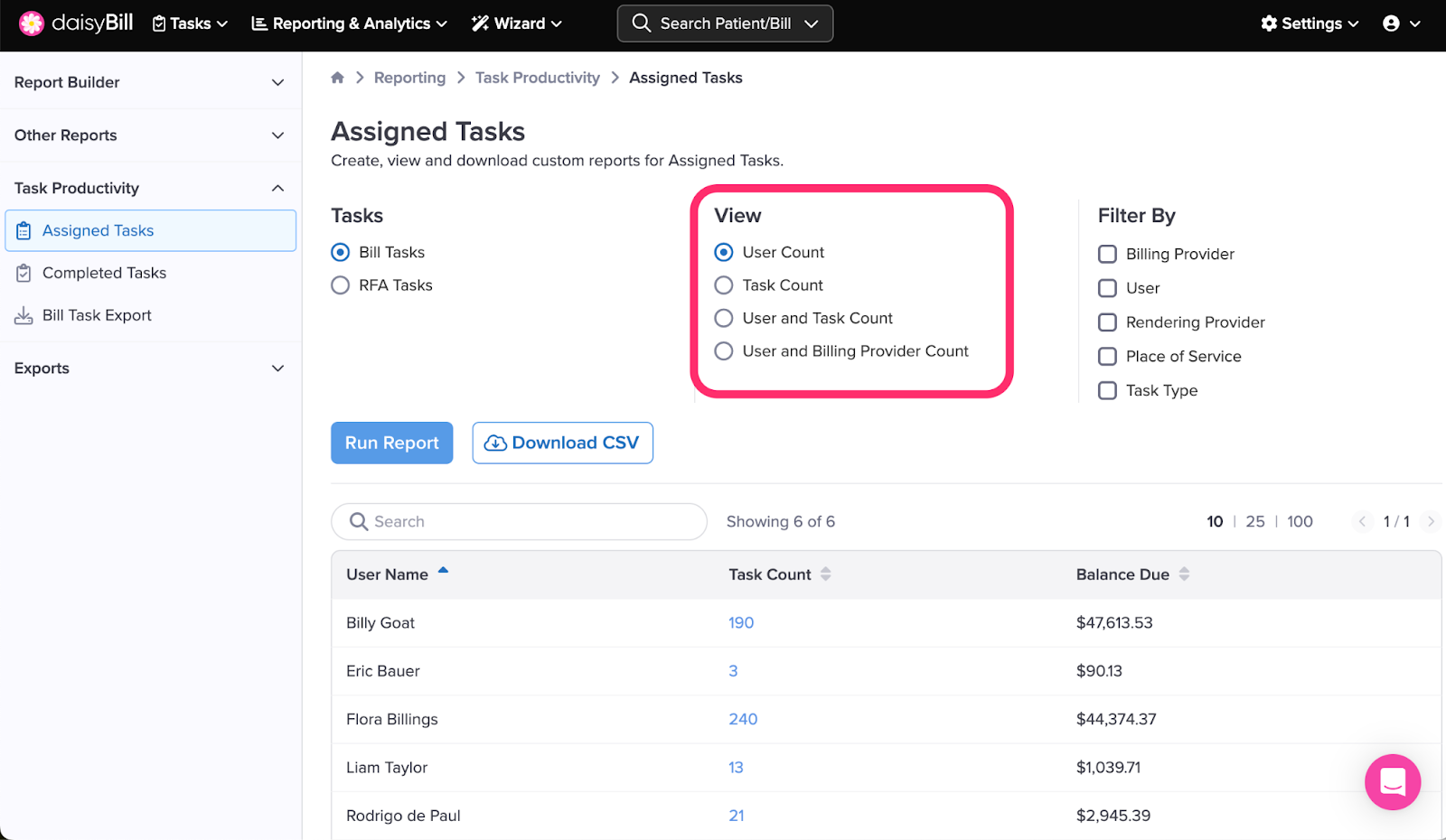The height and width of the screenshot is (840, 1446).
Task: Sort by Balance Due column arrows
Action: pos(1184,574)
